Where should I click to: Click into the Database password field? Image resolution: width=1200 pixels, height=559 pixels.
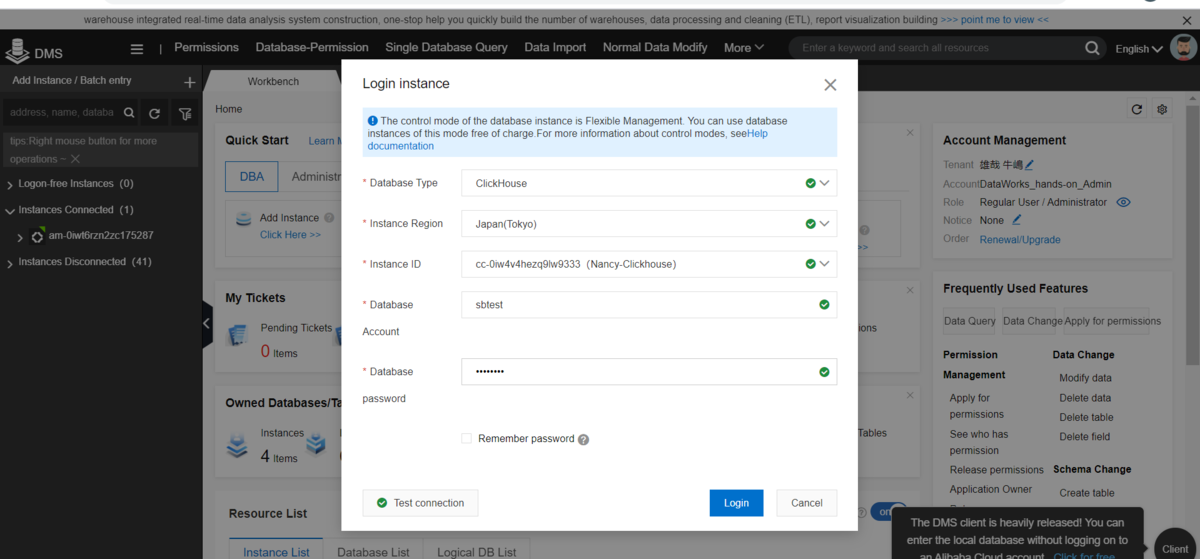coord(648,372)
